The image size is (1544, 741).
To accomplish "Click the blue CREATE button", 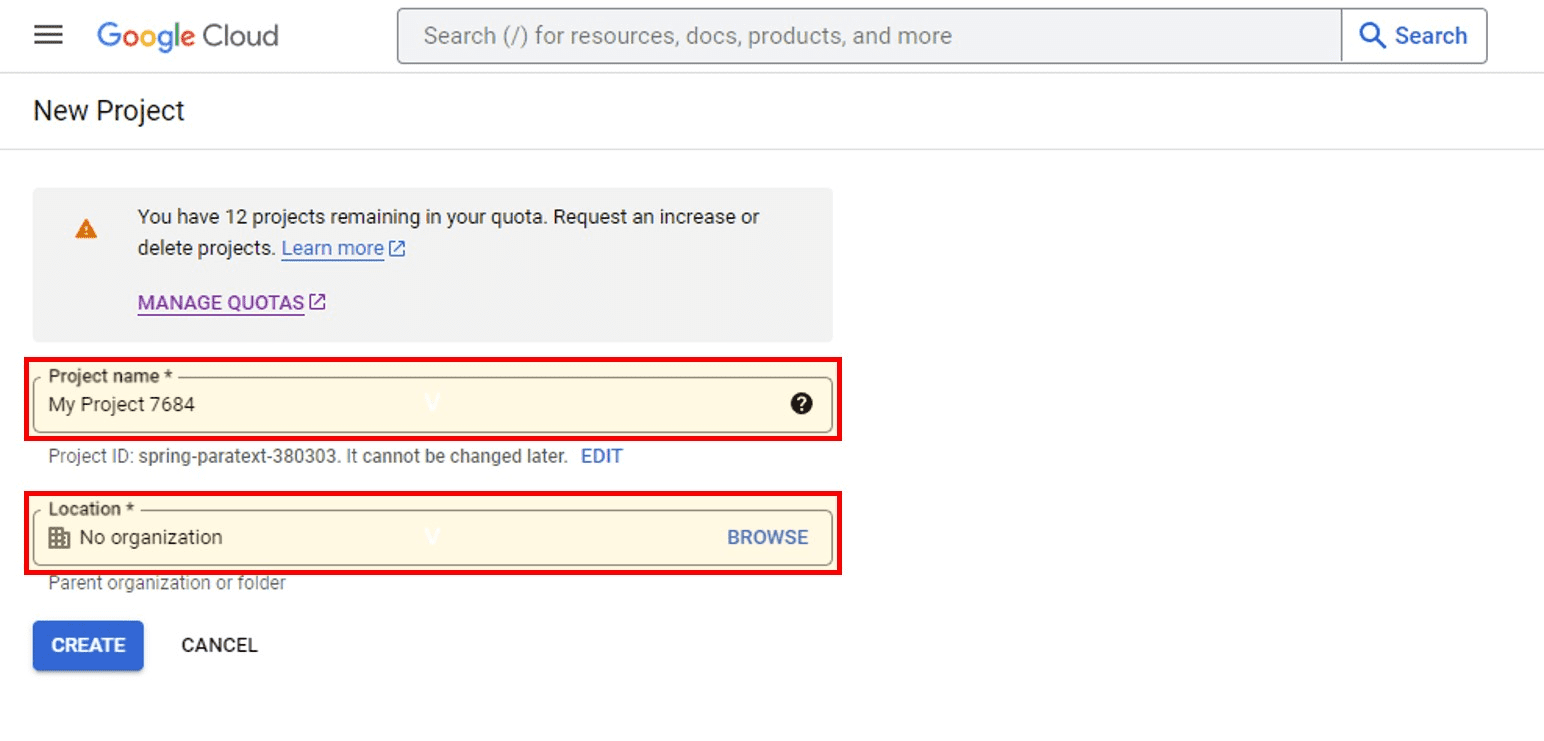I will coord(88,645).
